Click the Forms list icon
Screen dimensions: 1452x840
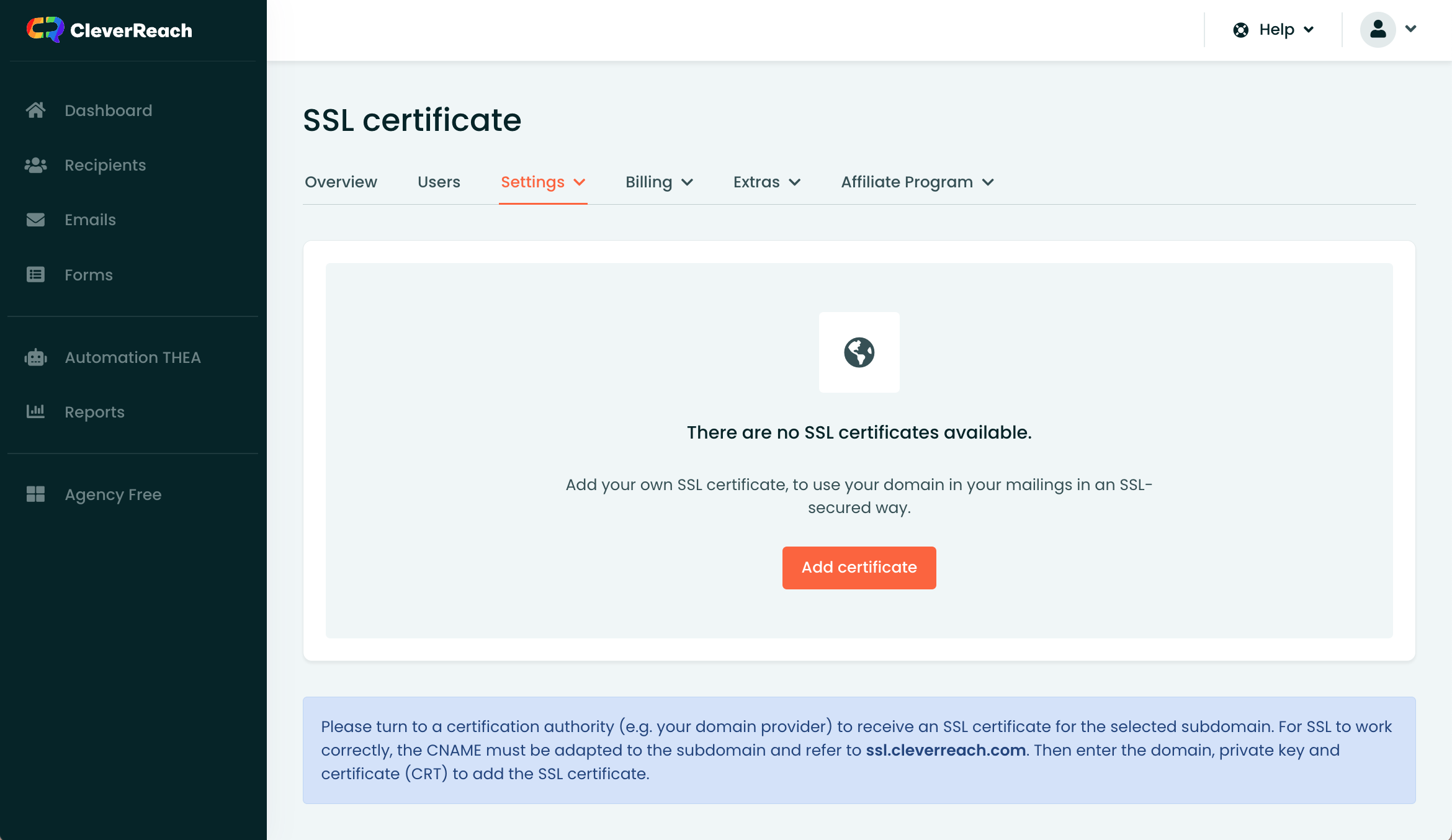(35, 275)
